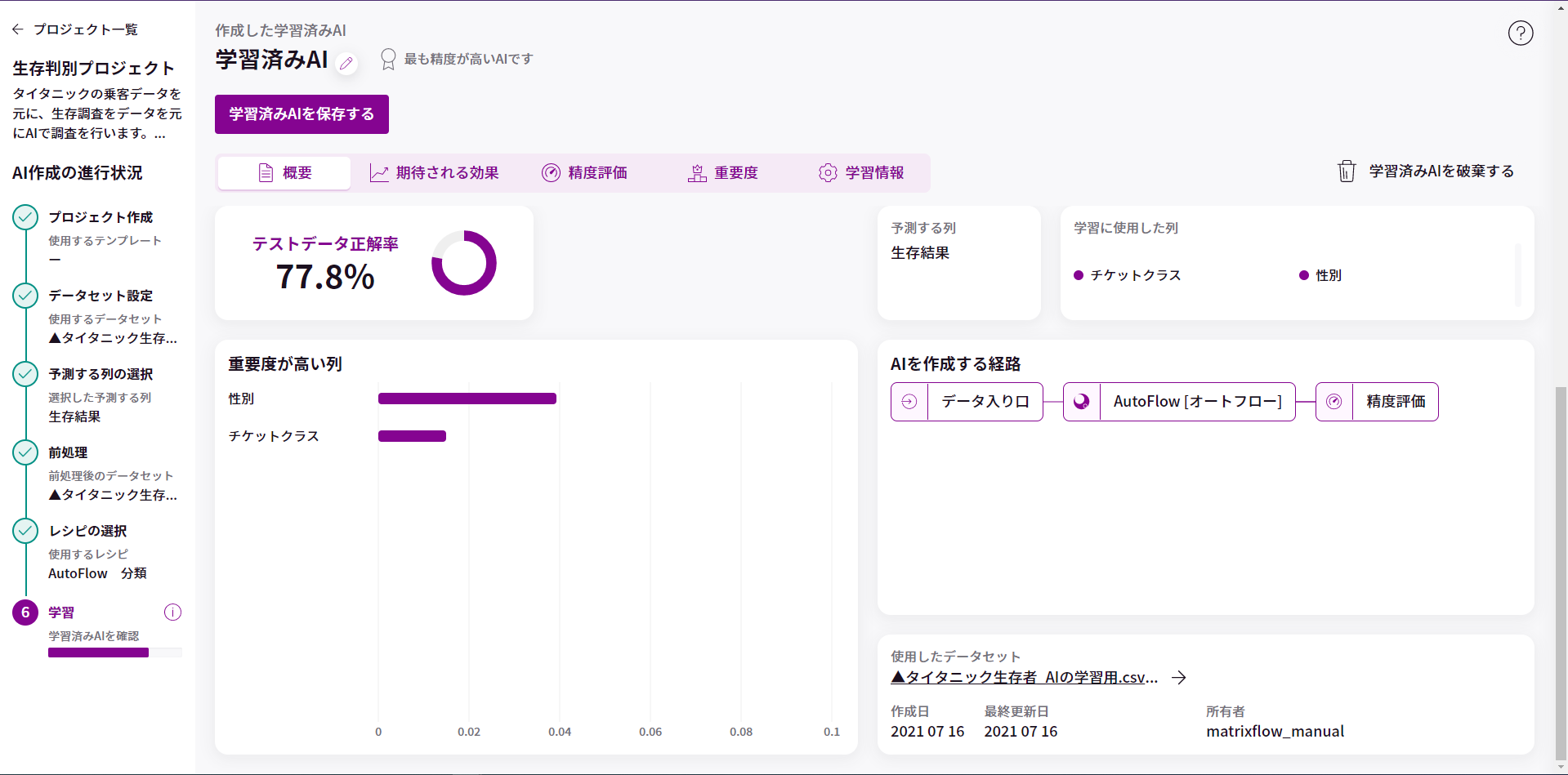Click the matrixflow_manual owner name
The image size is (1568, 775).
[x=1275, y=732]
